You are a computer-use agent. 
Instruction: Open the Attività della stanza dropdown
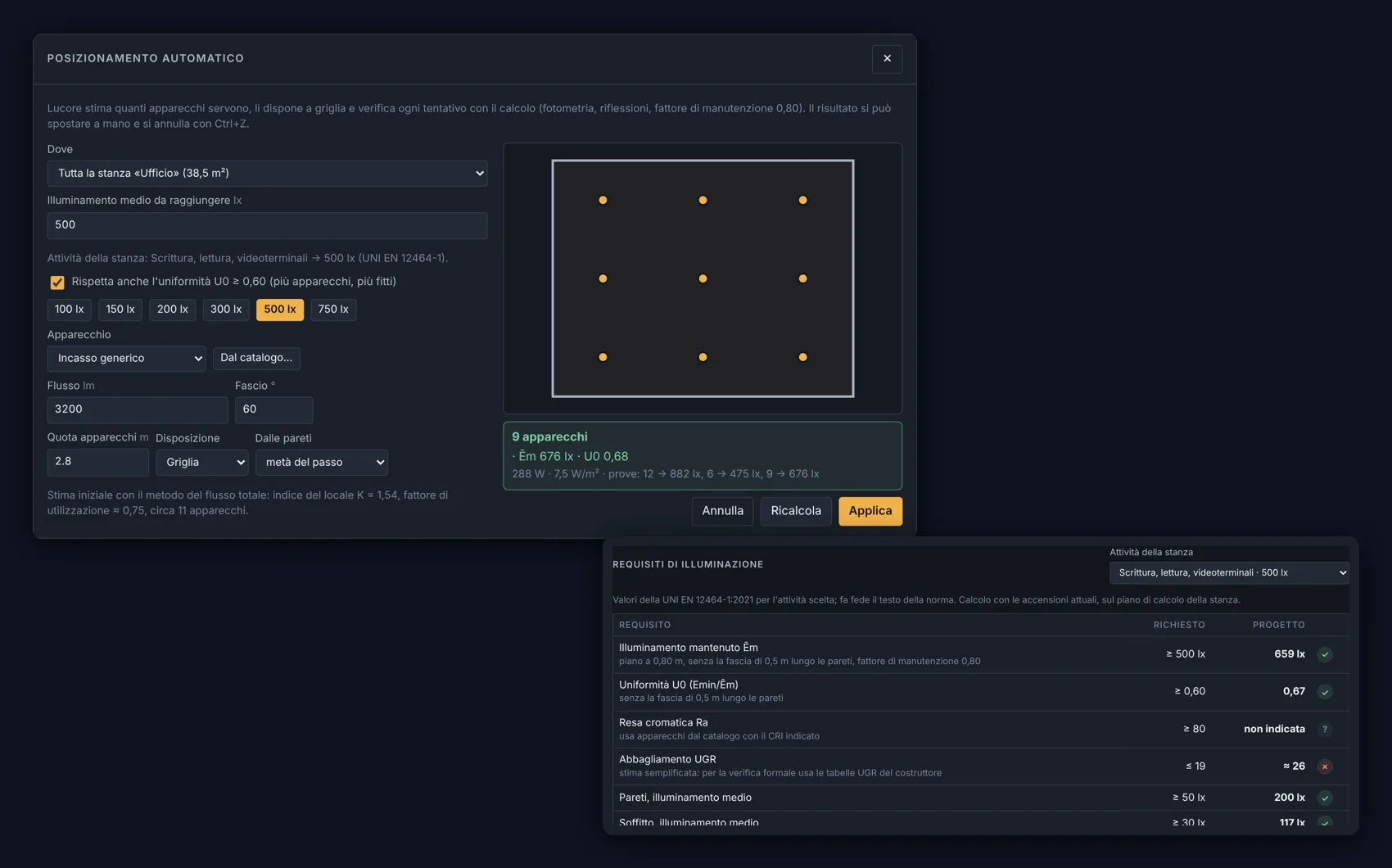point(1229,573)
